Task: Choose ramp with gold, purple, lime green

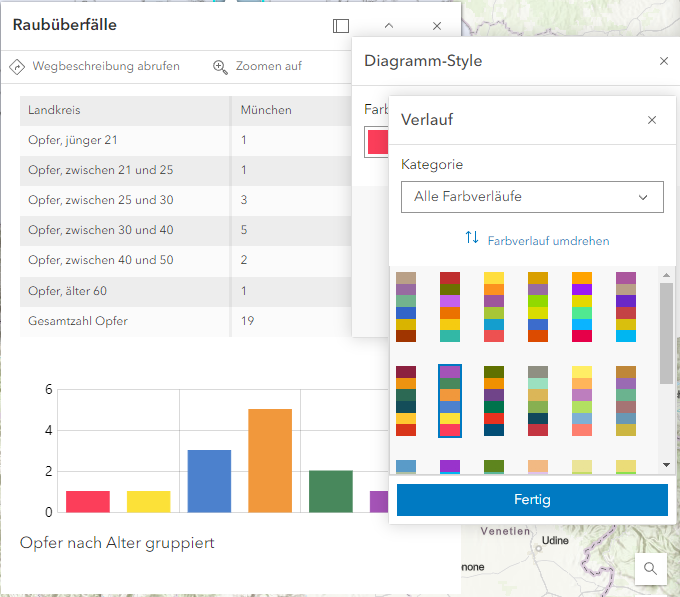Action: [x=538, y=307]
